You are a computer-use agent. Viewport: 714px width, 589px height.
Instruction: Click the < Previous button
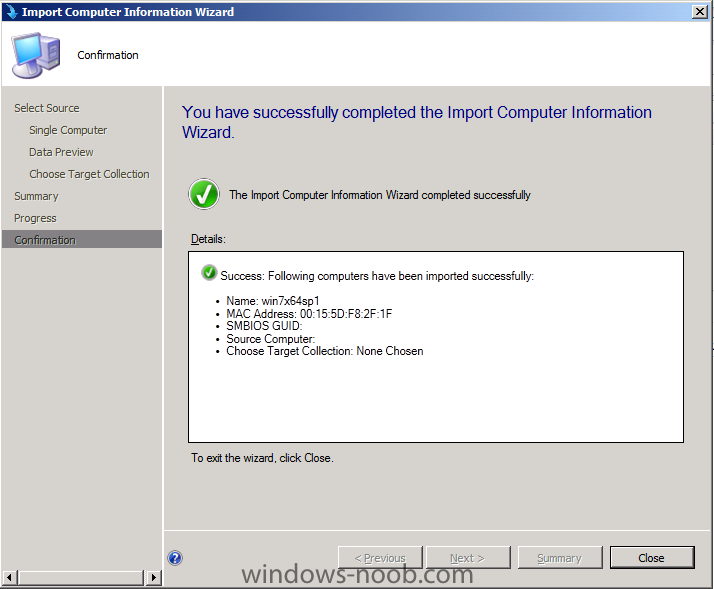point(380,558)
